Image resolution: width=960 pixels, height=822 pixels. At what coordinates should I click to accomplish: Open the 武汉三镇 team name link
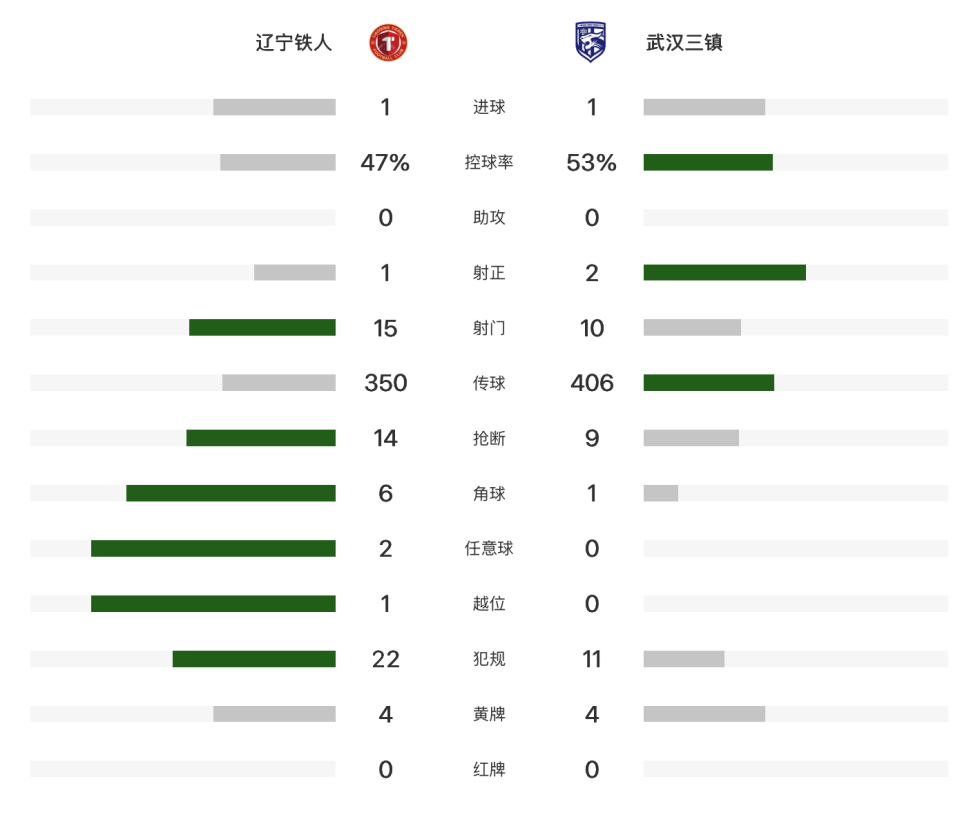(684, 42)
